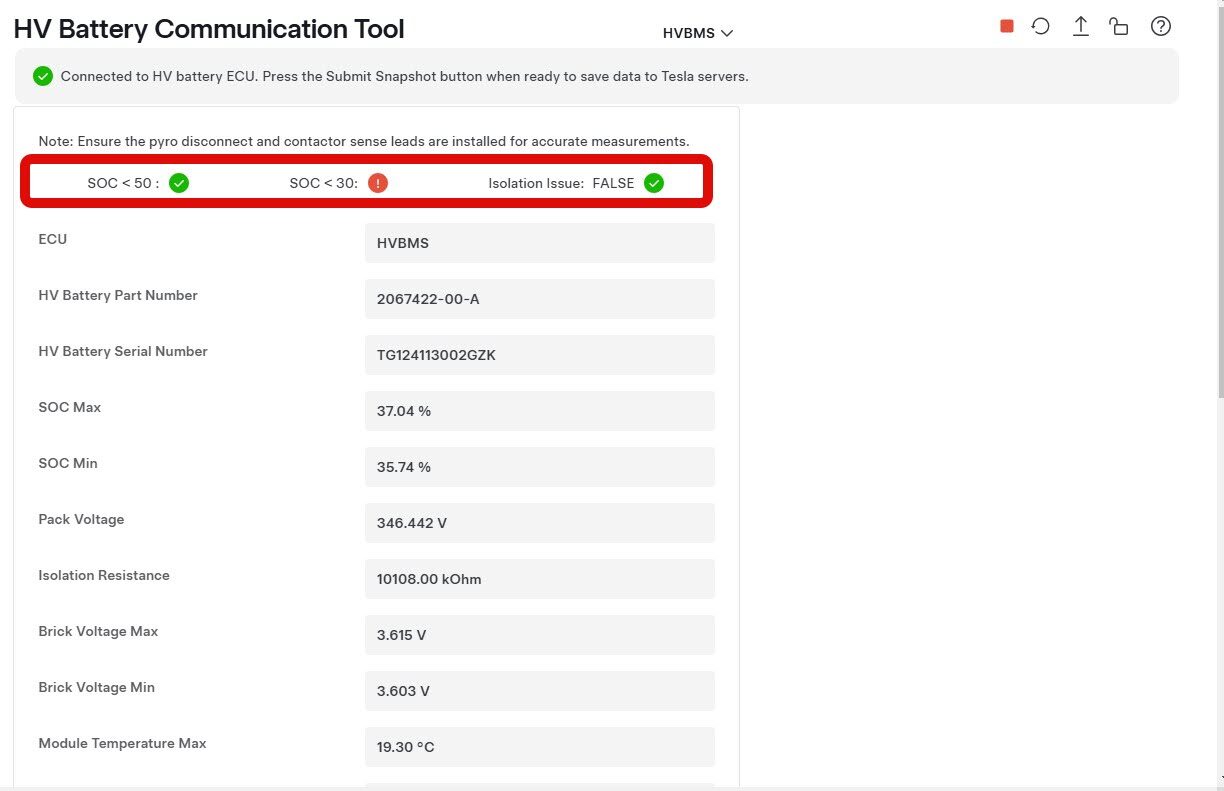The image size is (1224, 791).
Task: Click the red SOC < 30 warning icon
Action: [378, 183]
